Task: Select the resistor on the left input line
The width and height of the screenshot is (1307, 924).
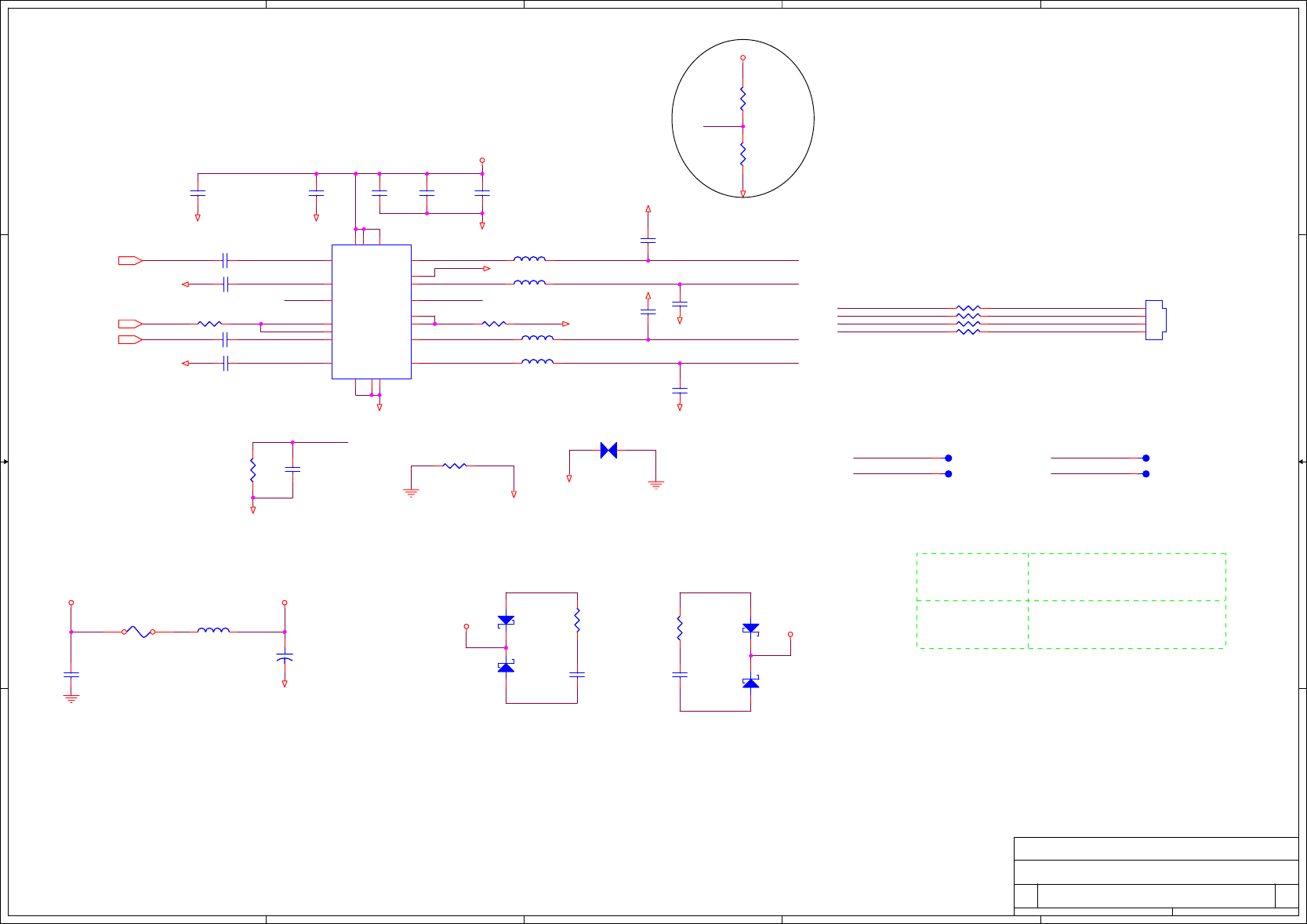Action: coord(209,324)
